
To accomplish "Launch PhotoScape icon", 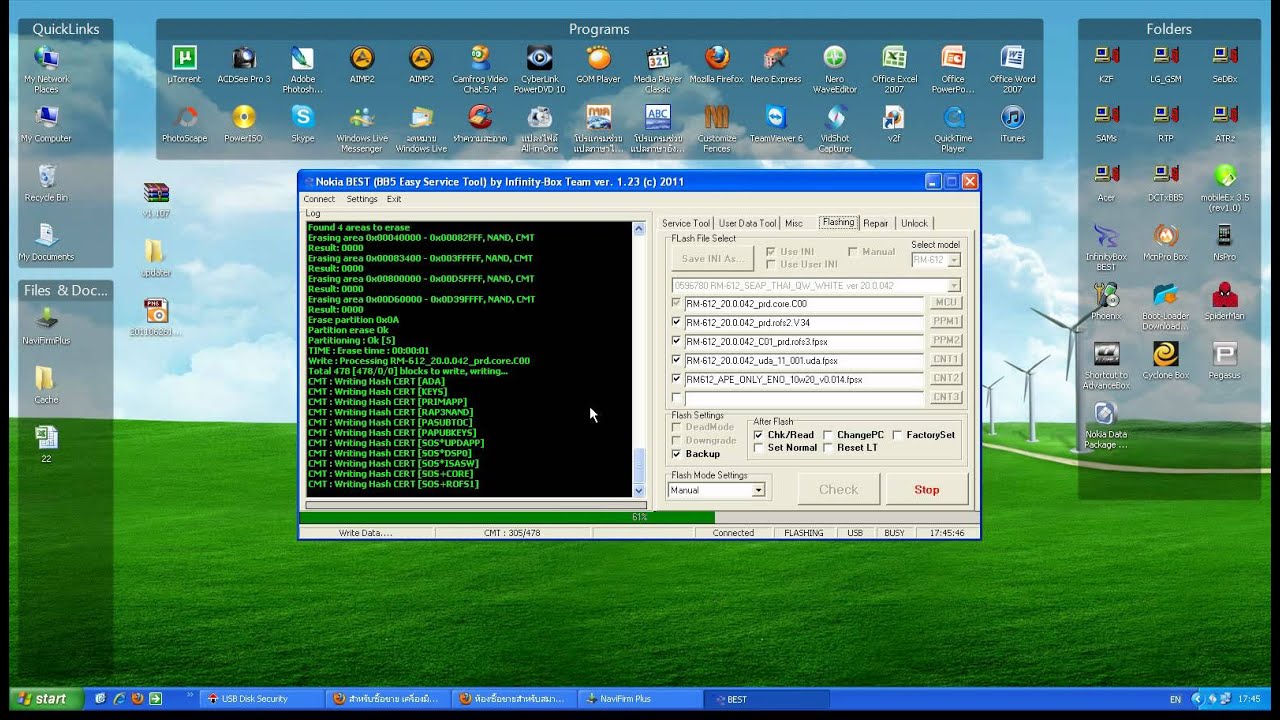I will click(184, 117).
